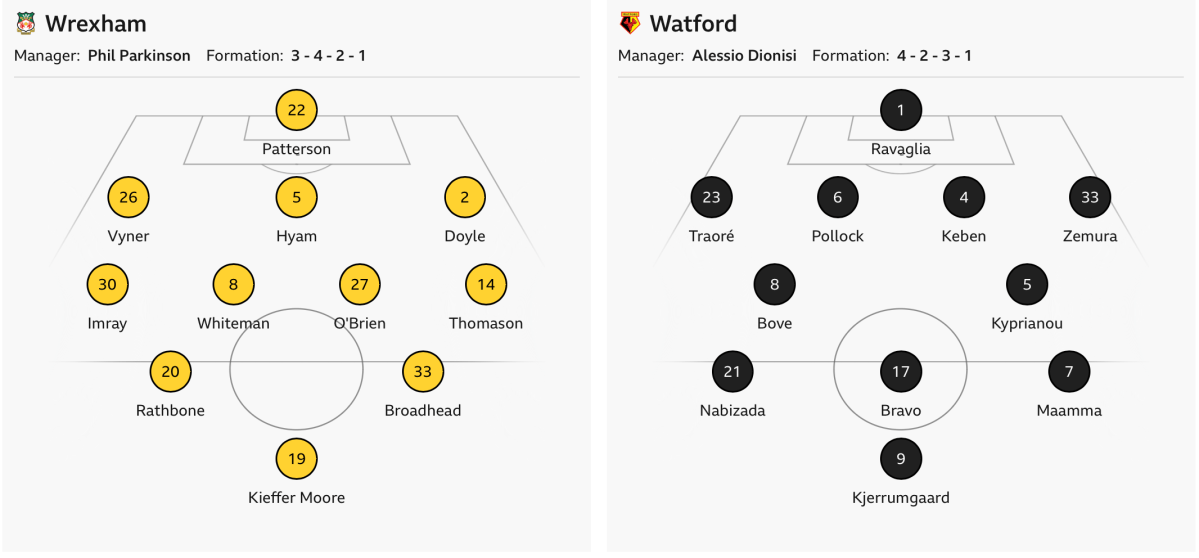The width and height of the screenshot is (1199, 558).
Task: Click Wrexham player number 19 Kieffer Moore
Action: 297,459
